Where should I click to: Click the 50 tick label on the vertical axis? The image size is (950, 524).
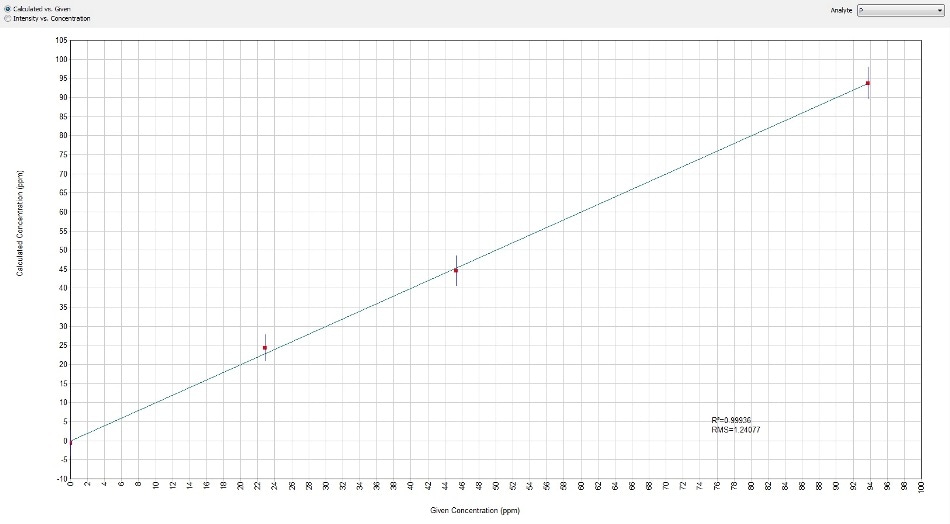click(61, 250)
